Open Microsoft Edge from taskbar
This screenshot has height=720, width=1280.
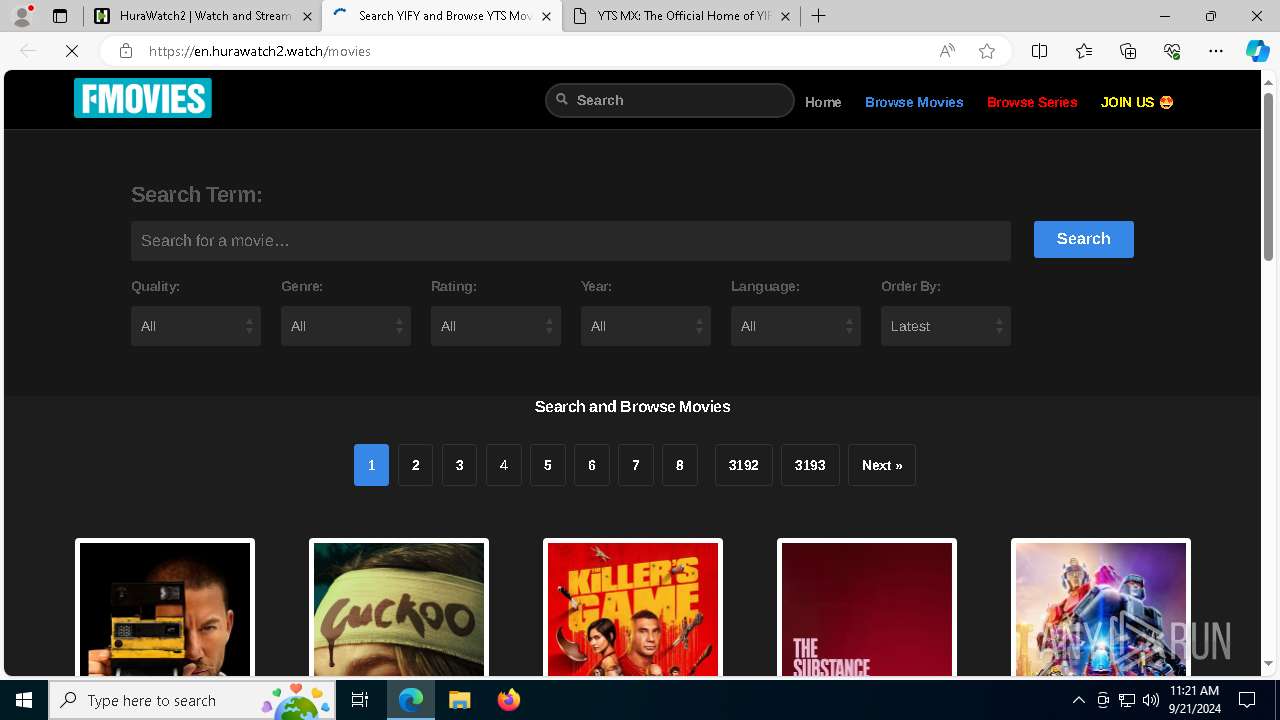(x=411, y=700)
